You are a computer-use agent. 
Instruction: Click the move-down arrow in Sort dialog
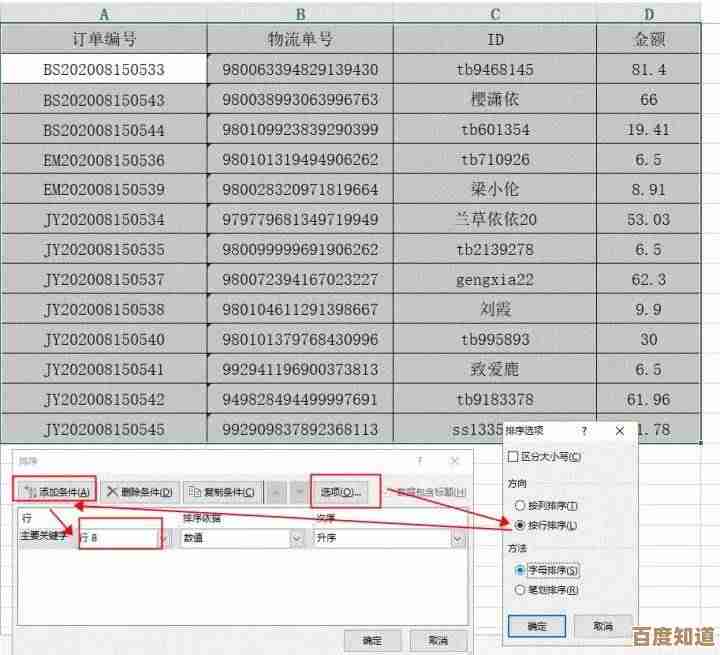(297, 491)
